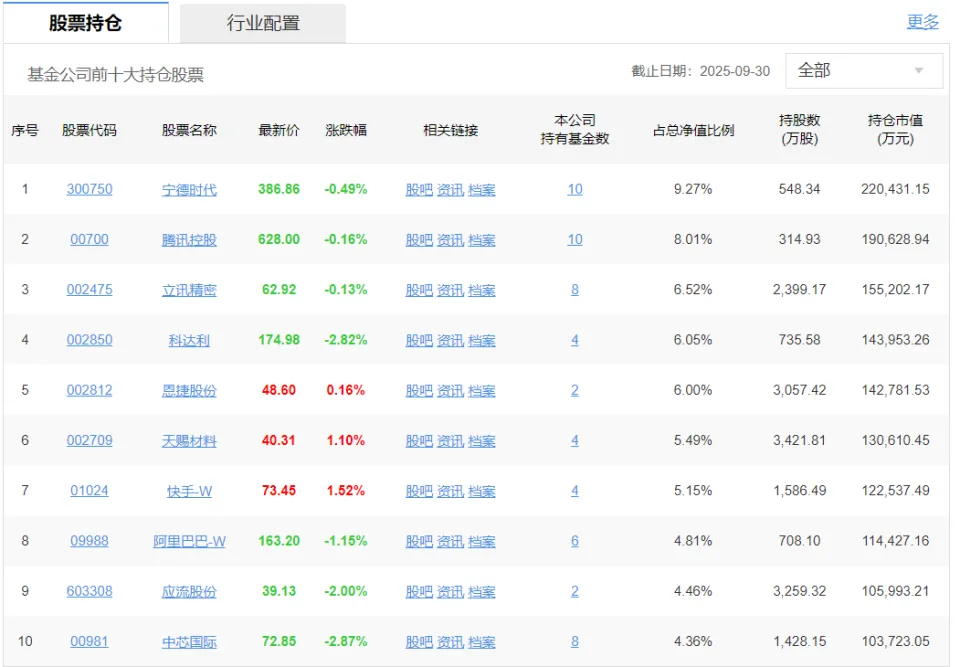
Task: Click the 阿里巴巴-W stock name
Action: click(x=189, y=541)
